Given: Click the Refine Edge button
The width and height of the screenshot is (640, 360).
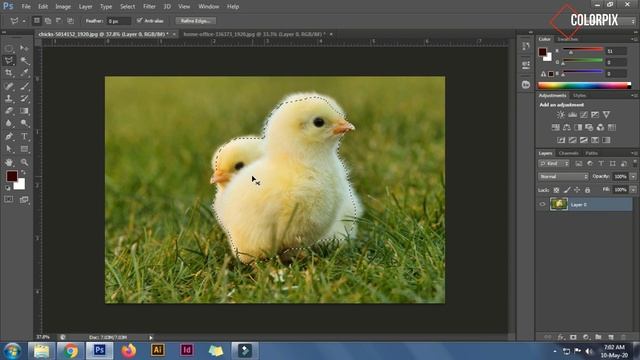Looking at the screenshot, I should (x=196, y=20).
